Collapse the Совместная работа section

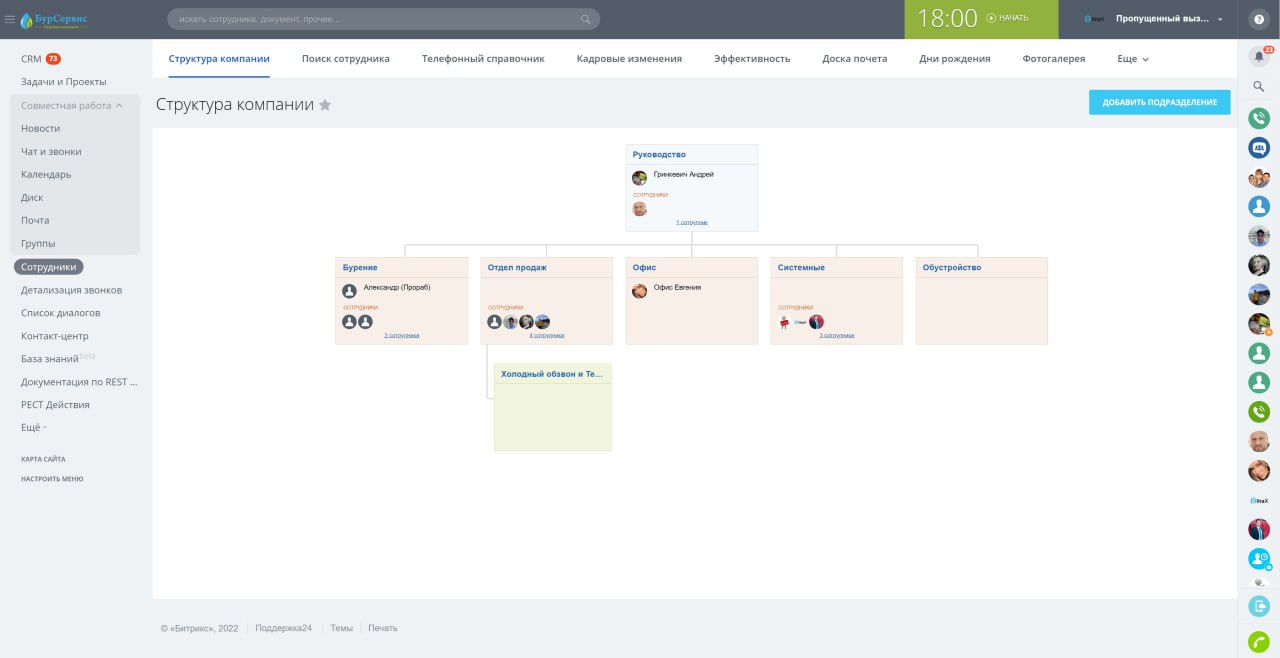pyautogui.click(x=119, y=105)
